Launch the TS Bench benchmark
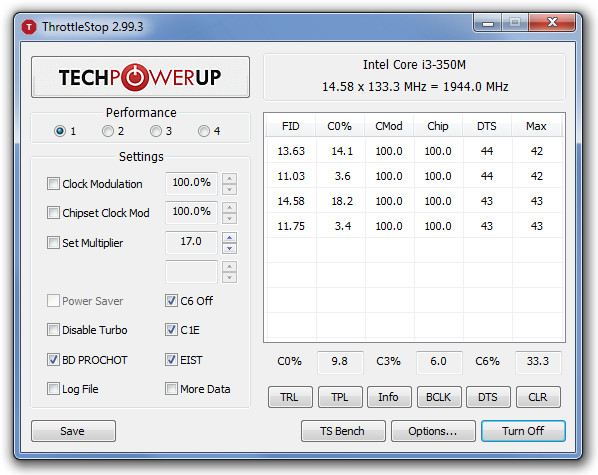The width and height of the screenshot is (598, 475). tap(343, 431)
